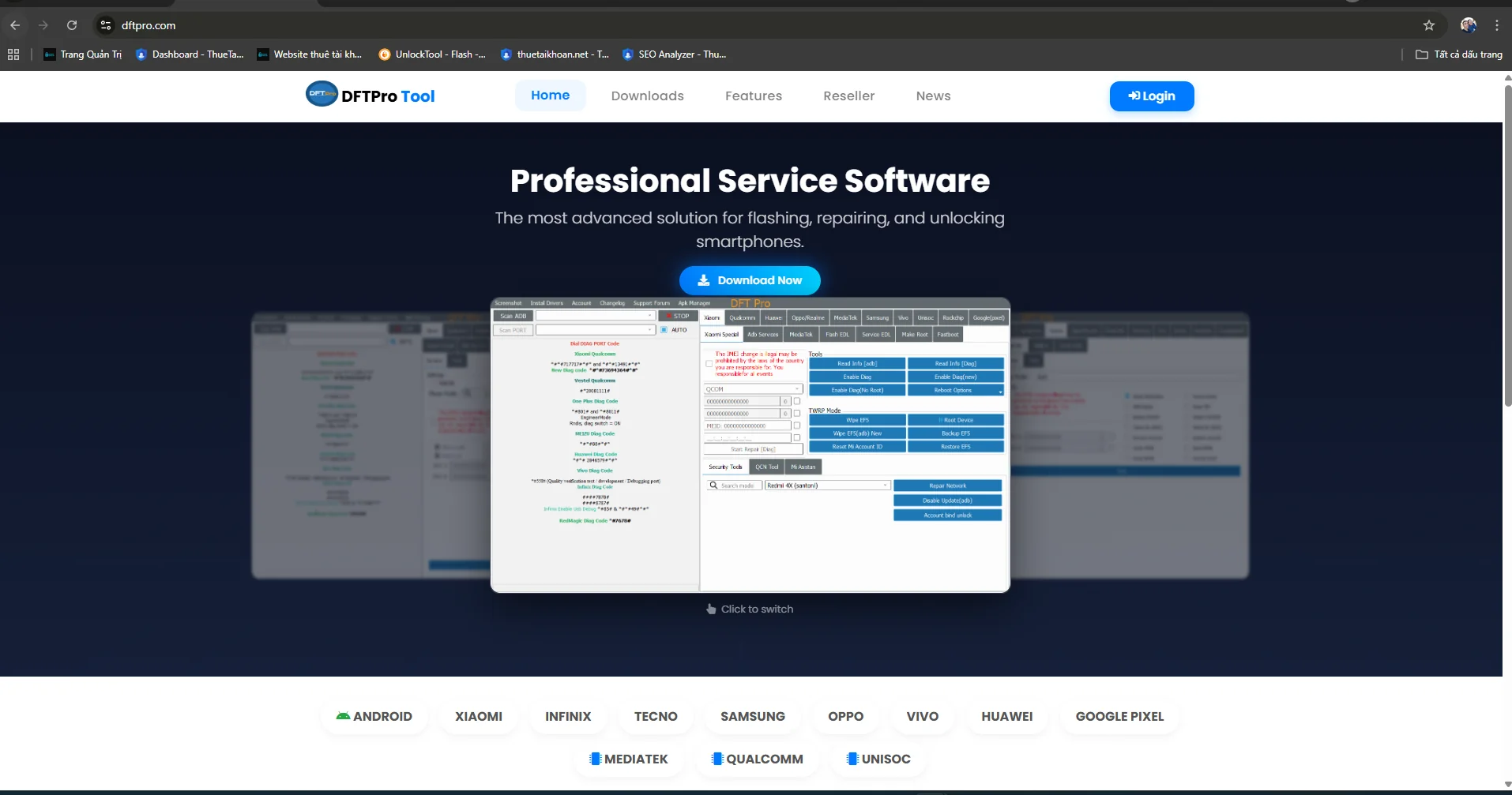Select the HUAWEI brand chip
1512x795 pixels.
point(1007,716)
